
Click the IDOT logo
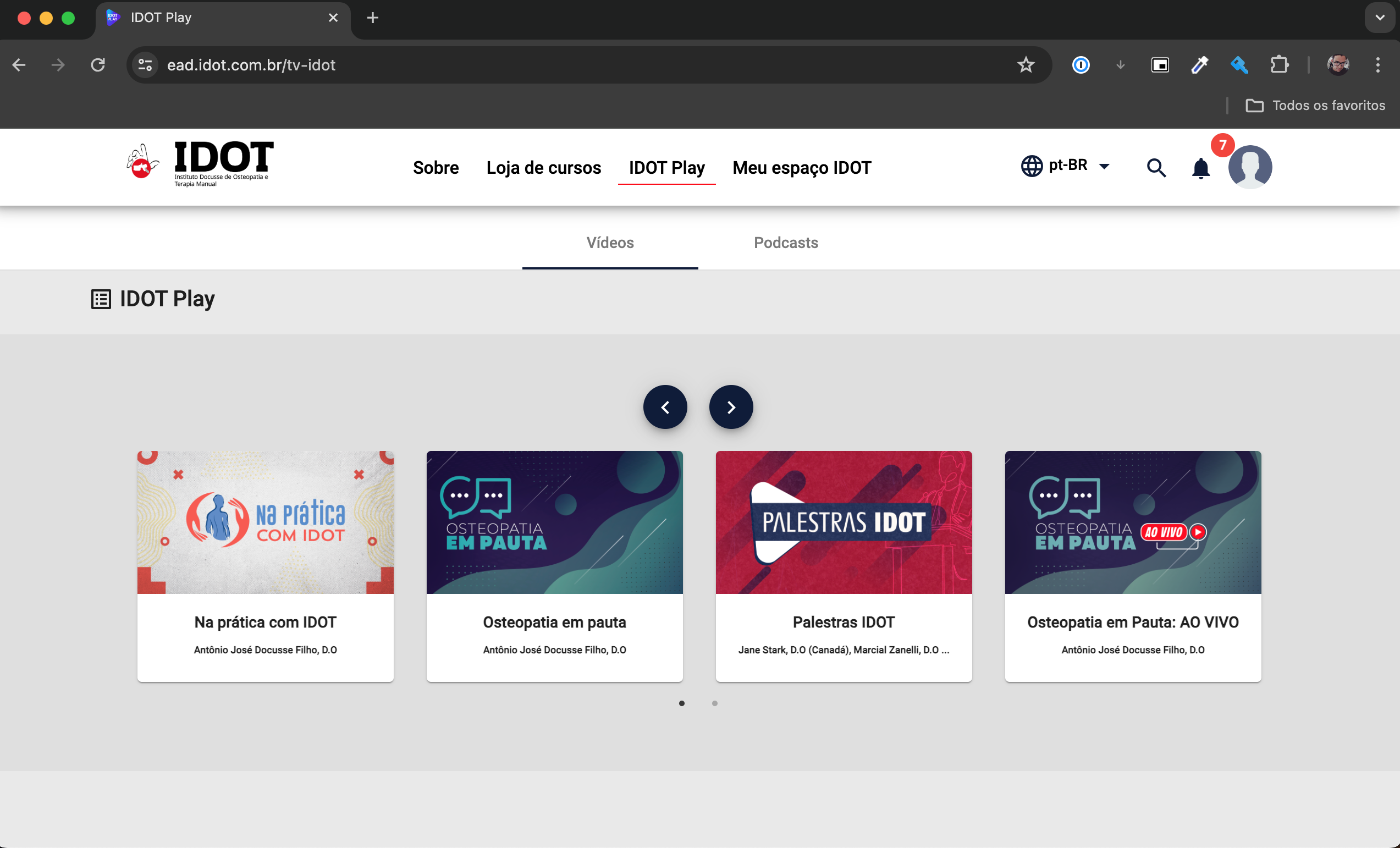[200, 165]
